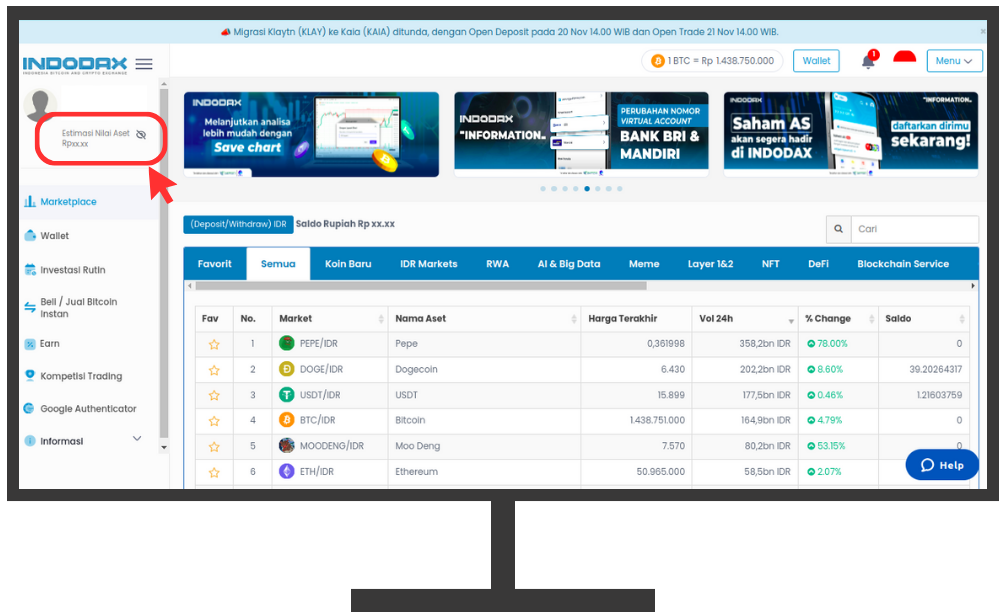
Task: Open the Bank BRI & Mandiri banner
Action: [581, 135]
